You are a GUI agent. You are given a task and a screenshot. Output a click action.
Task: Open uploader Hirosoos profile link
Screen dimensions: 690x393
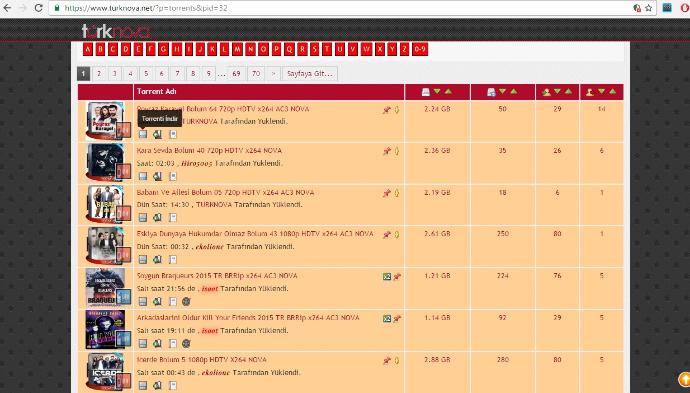196,163
